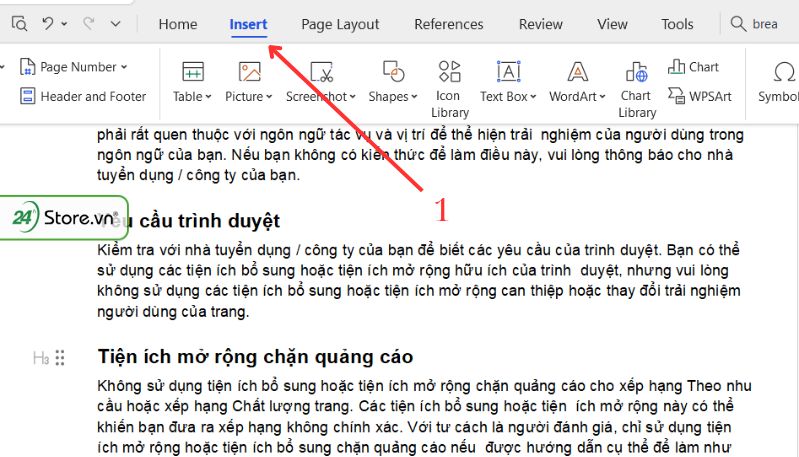Open the Table dropdown arrow
The image size is (799, 457).
click(x=208, y=97)
